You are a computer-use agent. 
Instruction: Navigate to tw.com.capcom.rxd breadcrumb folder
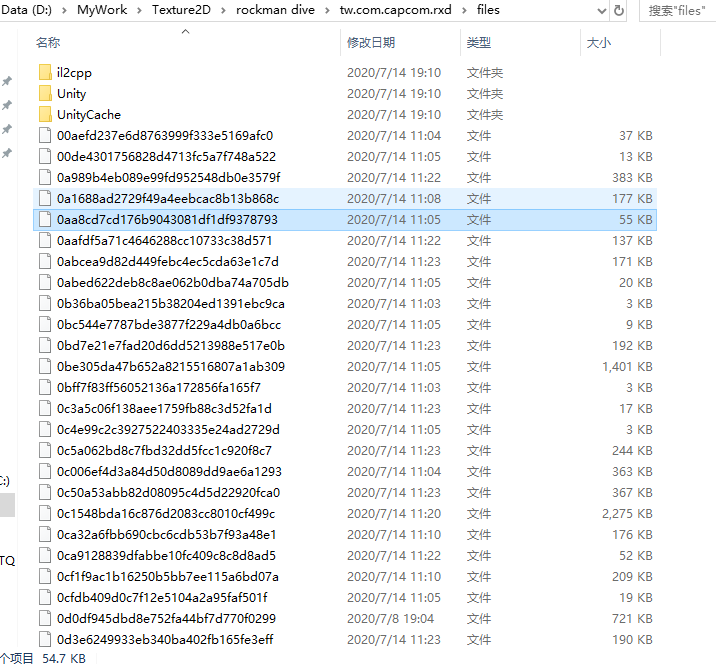395,10
